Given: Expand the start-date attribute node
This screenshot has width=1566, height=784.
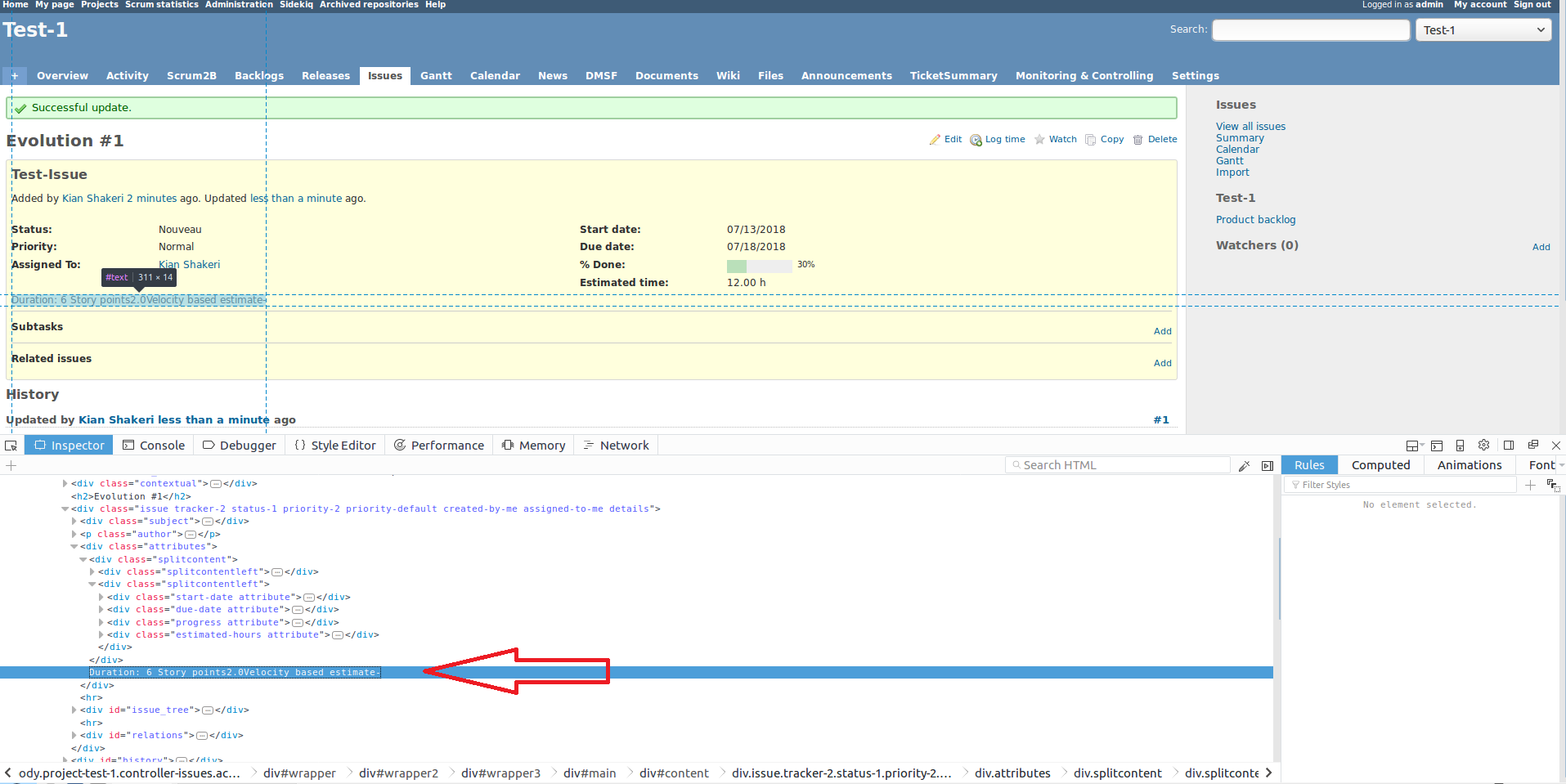Looking at the screenshot, I should 101,598.
